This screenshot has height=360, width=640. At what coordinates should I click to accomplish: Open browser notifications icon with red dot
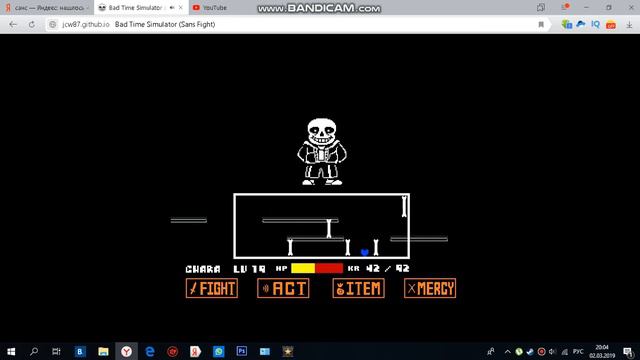(565, 7)
